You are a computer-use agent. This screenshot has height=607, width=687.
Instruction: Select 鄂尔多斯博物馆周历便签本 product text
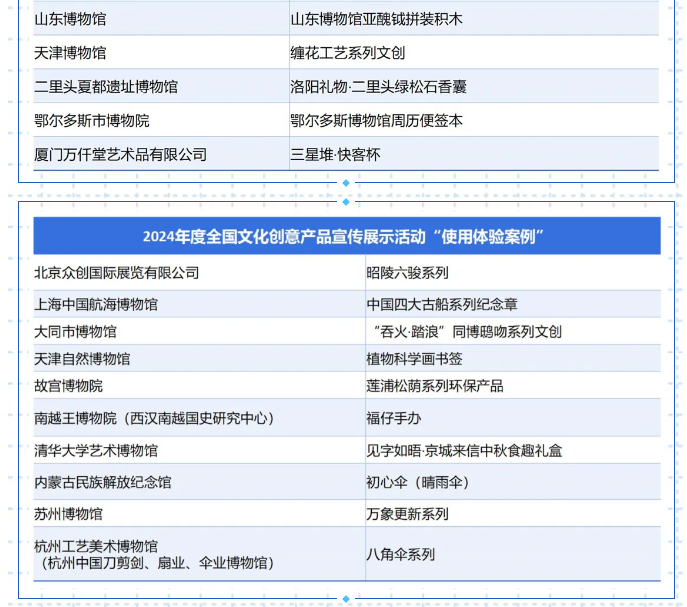[x=376, y=121]
